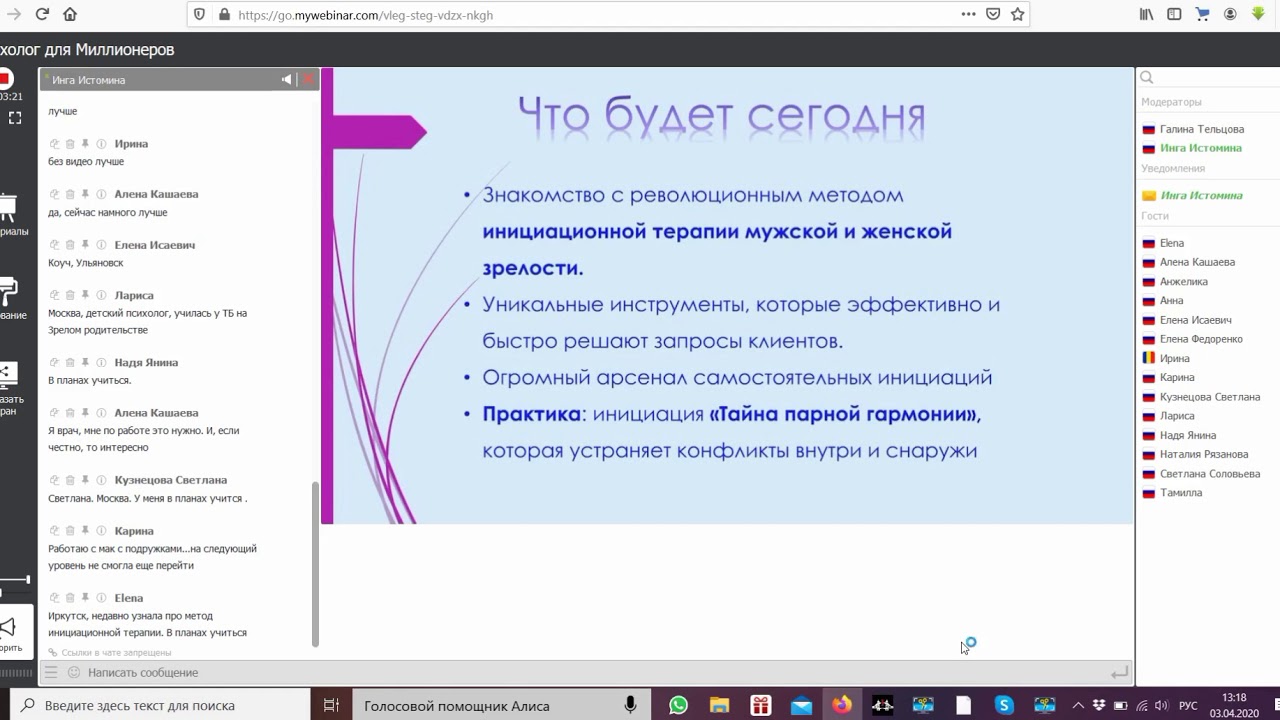Open the share screen tool
The height and width of the screenshot is (720, 1280).
8,388
